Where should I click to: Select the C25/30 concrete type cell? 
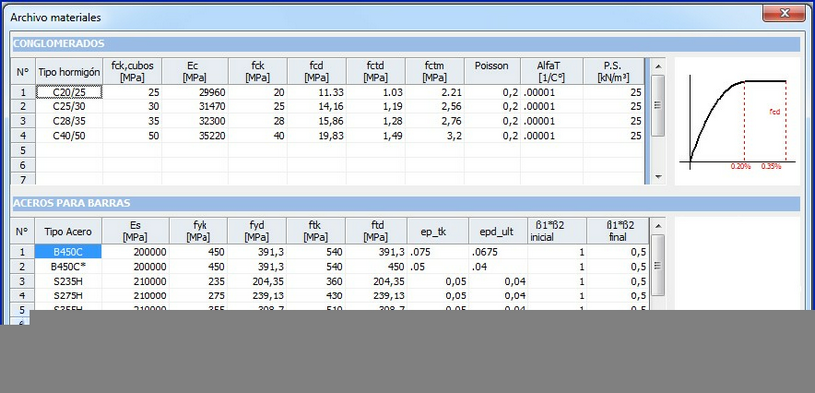(69, 107)
